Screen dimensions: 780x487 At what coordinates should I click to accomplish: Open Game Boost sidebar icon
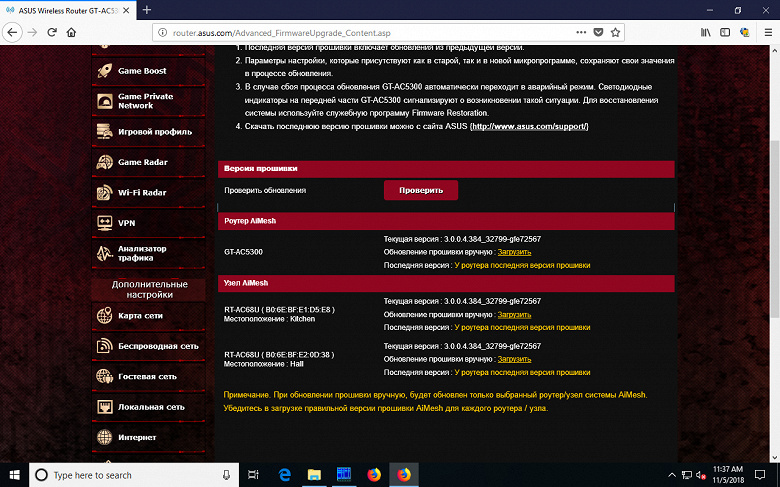click(104, 71)
